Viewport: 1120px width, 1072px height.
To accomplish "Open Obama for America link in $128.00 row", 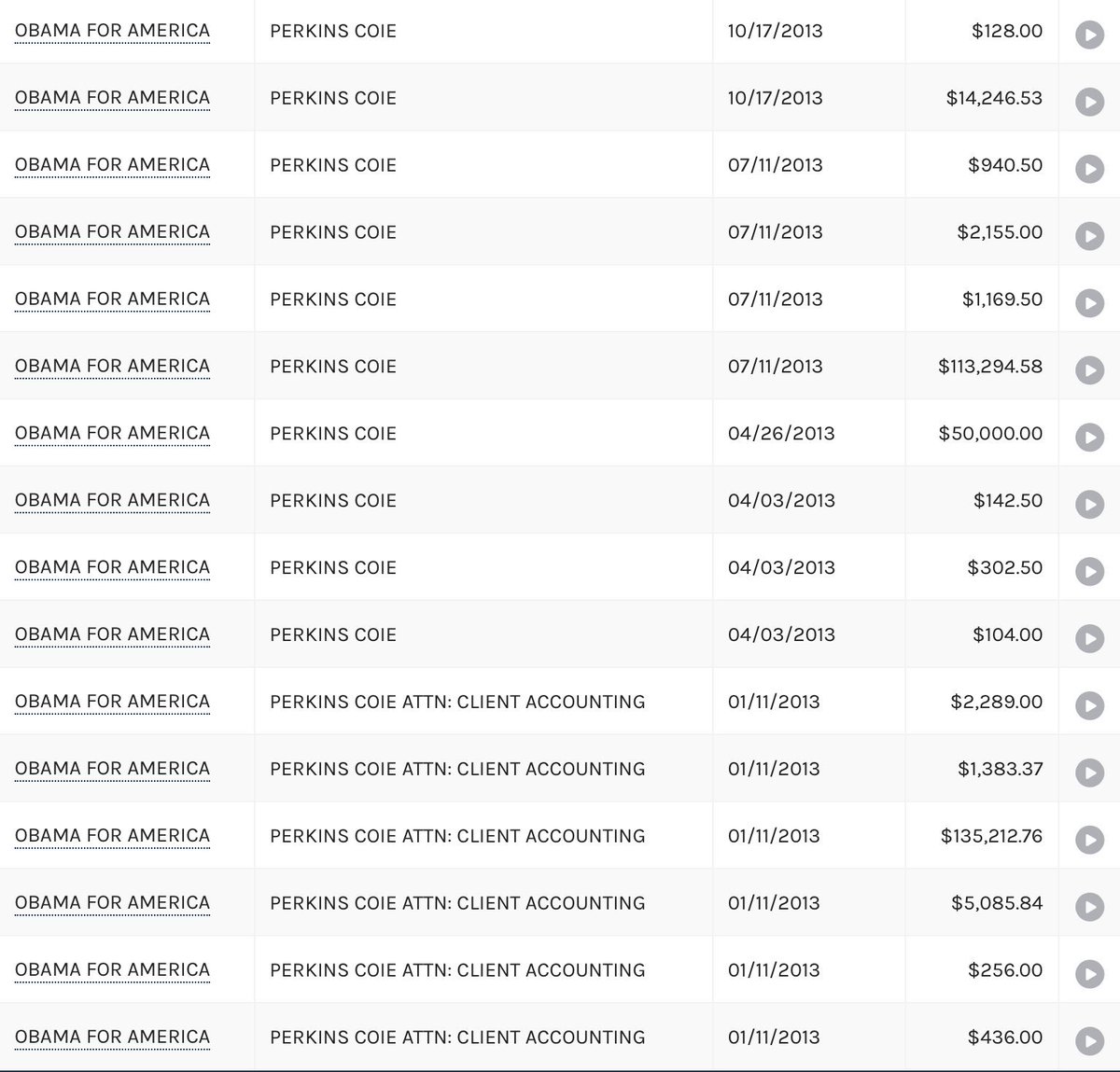I will coord(112,31).
